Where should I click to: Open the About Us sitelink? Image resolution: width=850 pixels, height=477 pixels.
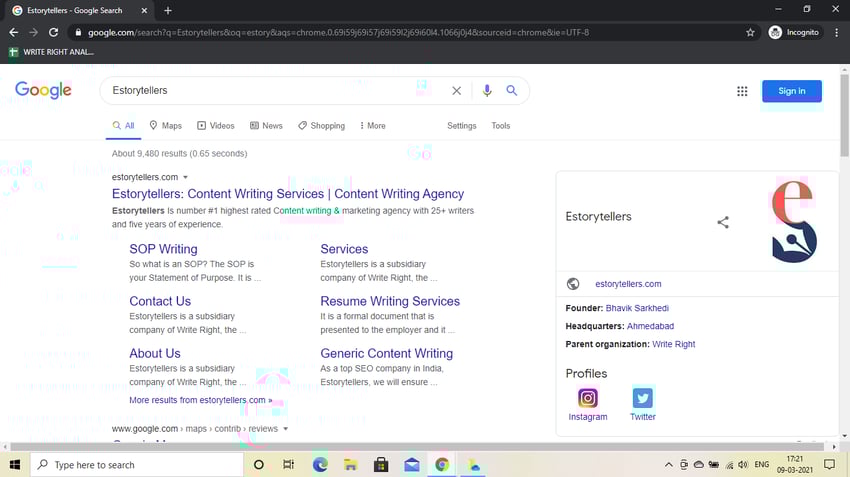(154, 353)
